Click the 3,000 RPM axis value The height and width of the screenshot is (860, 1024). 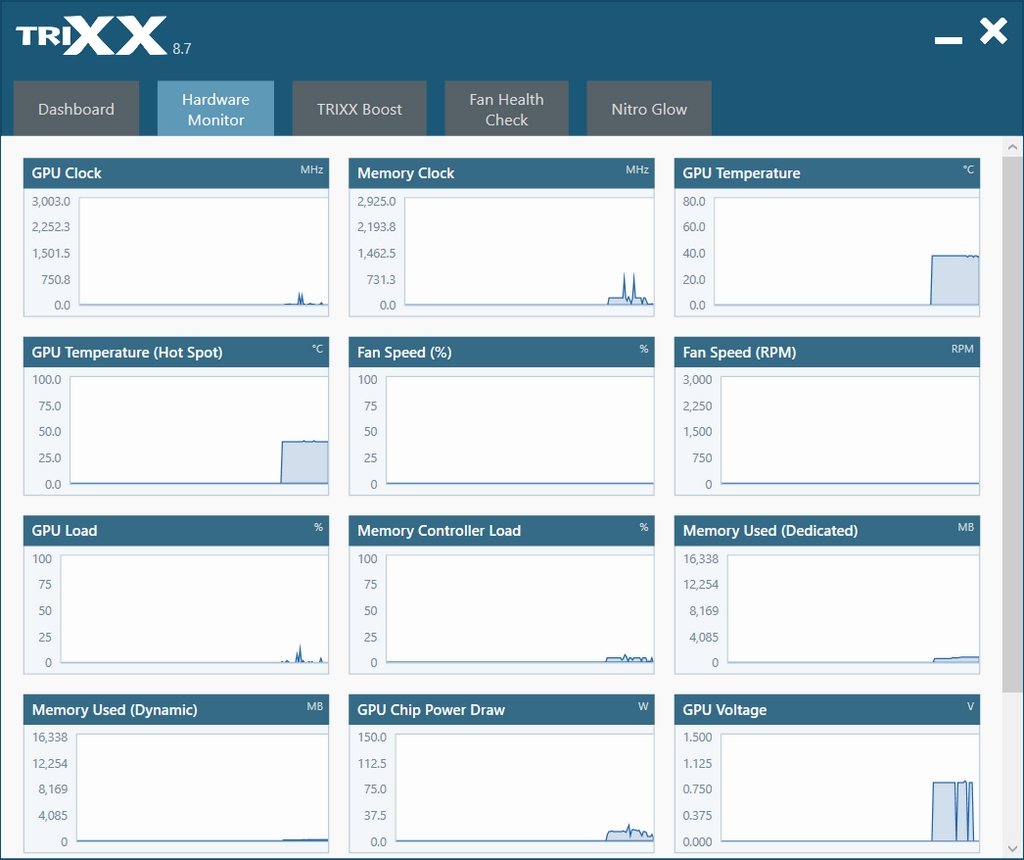(x=697, y=379)
